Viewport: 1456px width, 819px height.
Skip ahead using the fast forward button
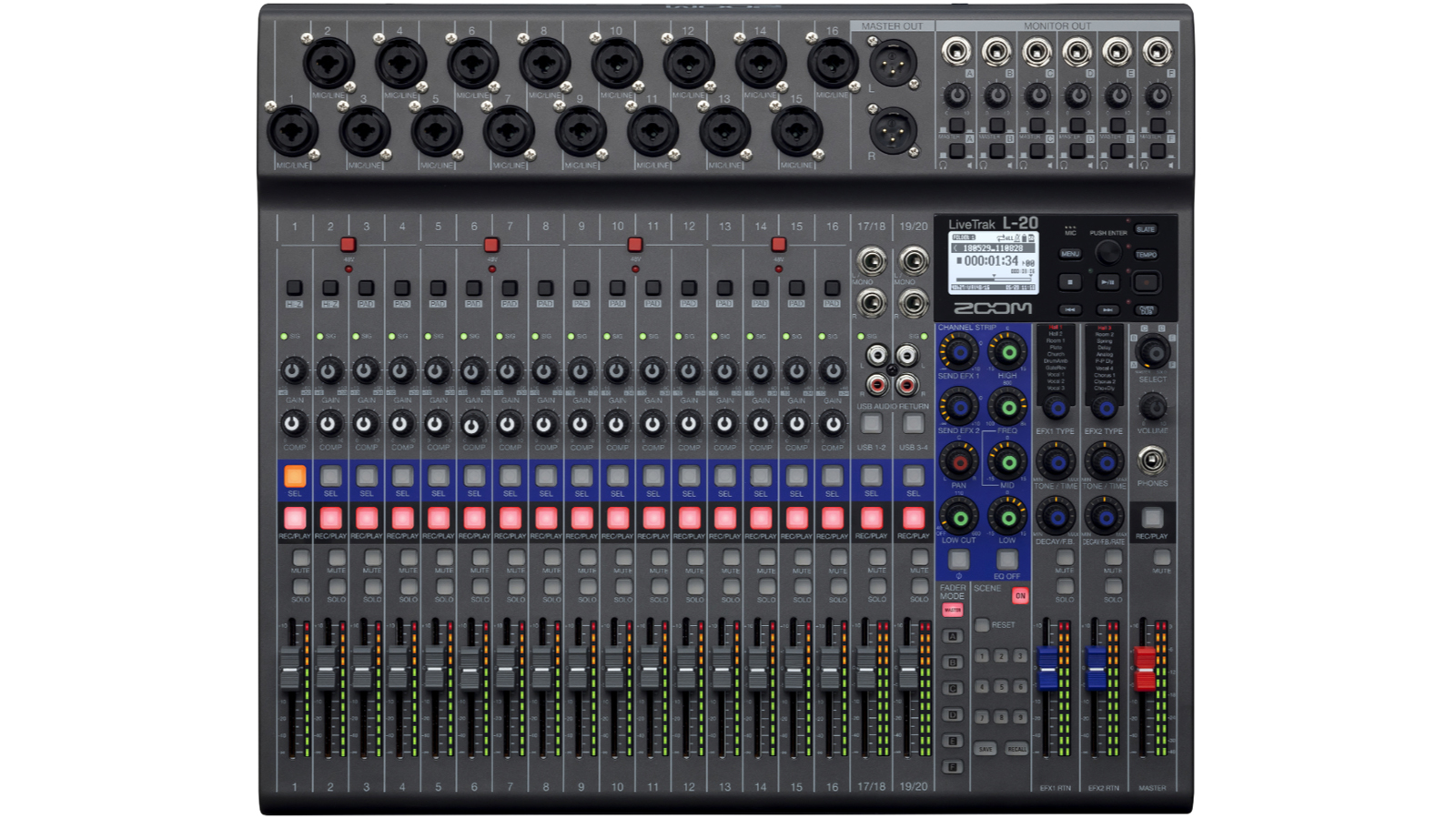(x=1107, y=309)
